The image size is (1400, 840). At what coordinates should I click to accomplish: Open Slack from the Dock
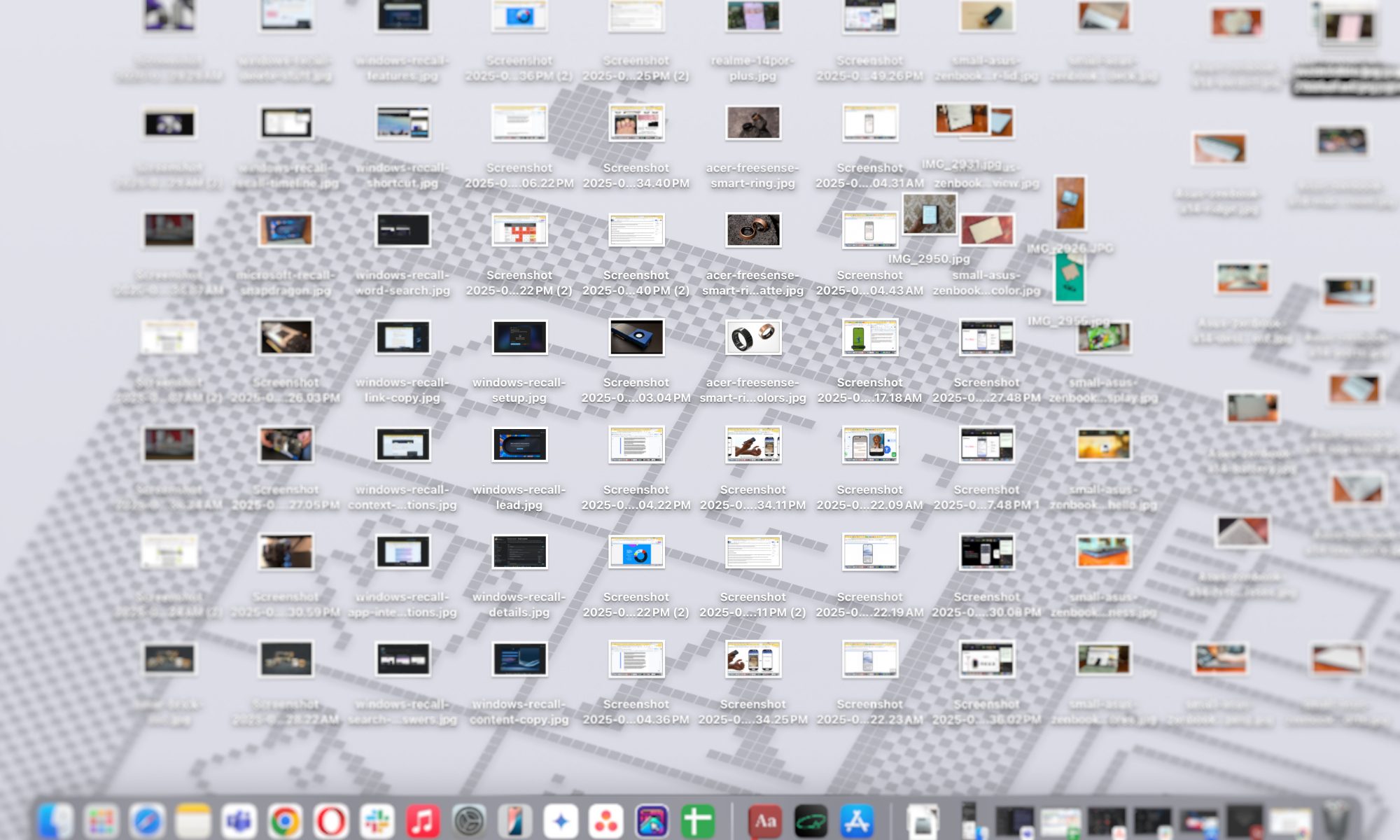click(377, 820)
